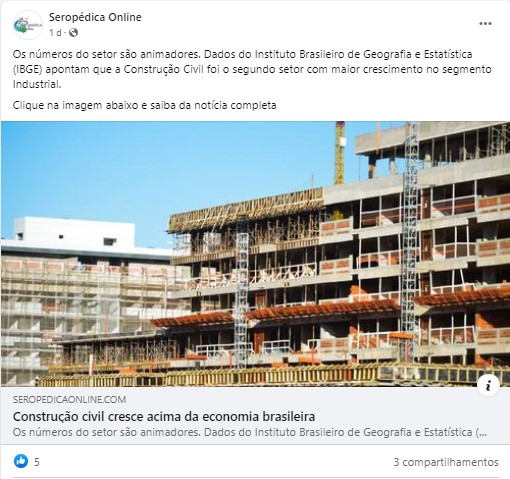Open the SEROPEDICAONLINE.COM domain link
The width and height of the screenshot is (510, 479).
pyautogui.click(x=69, y=399)
